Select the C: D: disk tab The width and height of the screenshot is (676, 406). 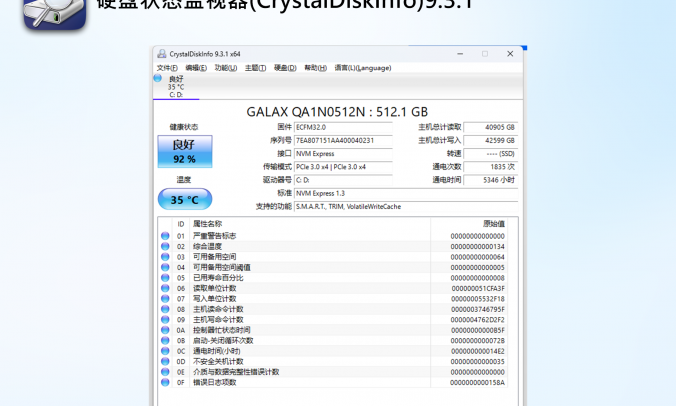click(x=176, y=87)
